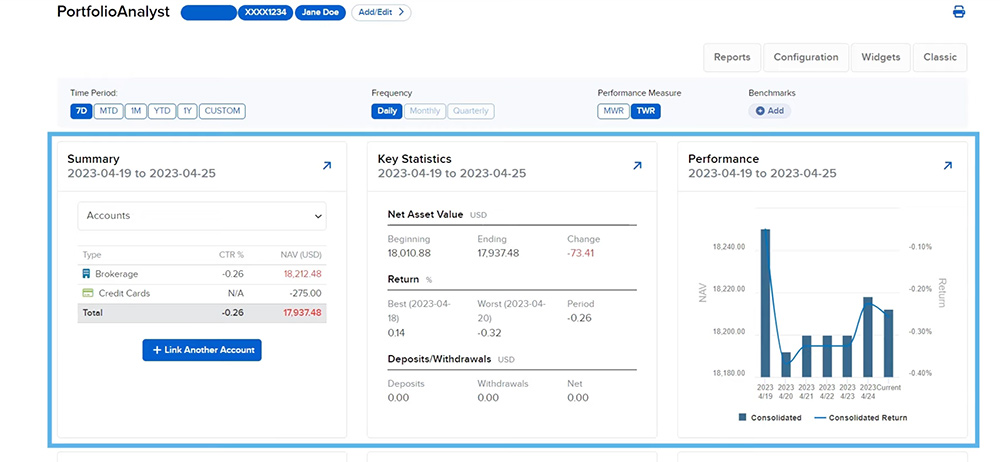Select the 7D time period
This screenshot has width=1000, height=462.
(x=81, y=111)
